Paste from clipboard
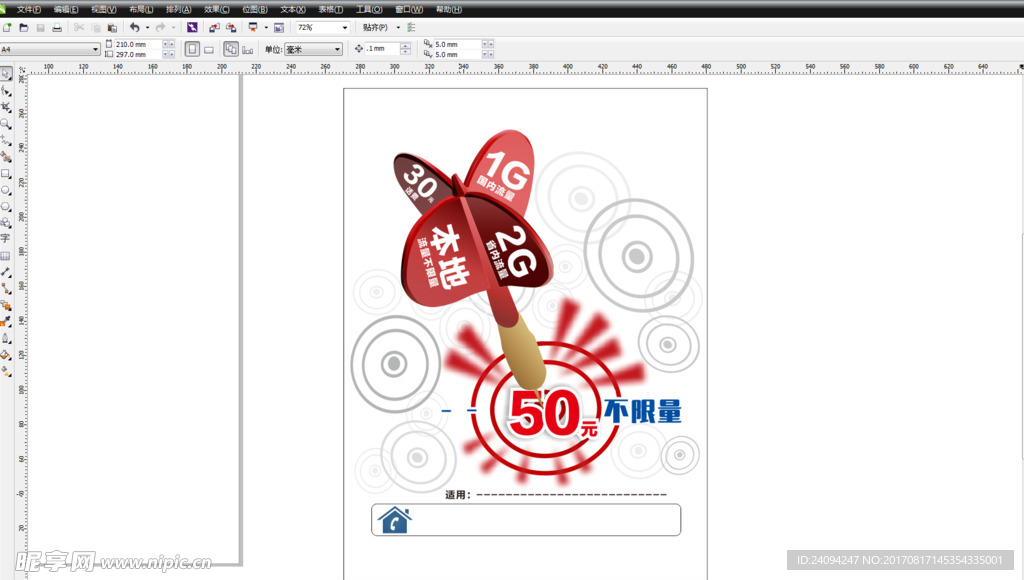Image resolution: width=1024 pixels, height=580 pixels. point(112,27)
